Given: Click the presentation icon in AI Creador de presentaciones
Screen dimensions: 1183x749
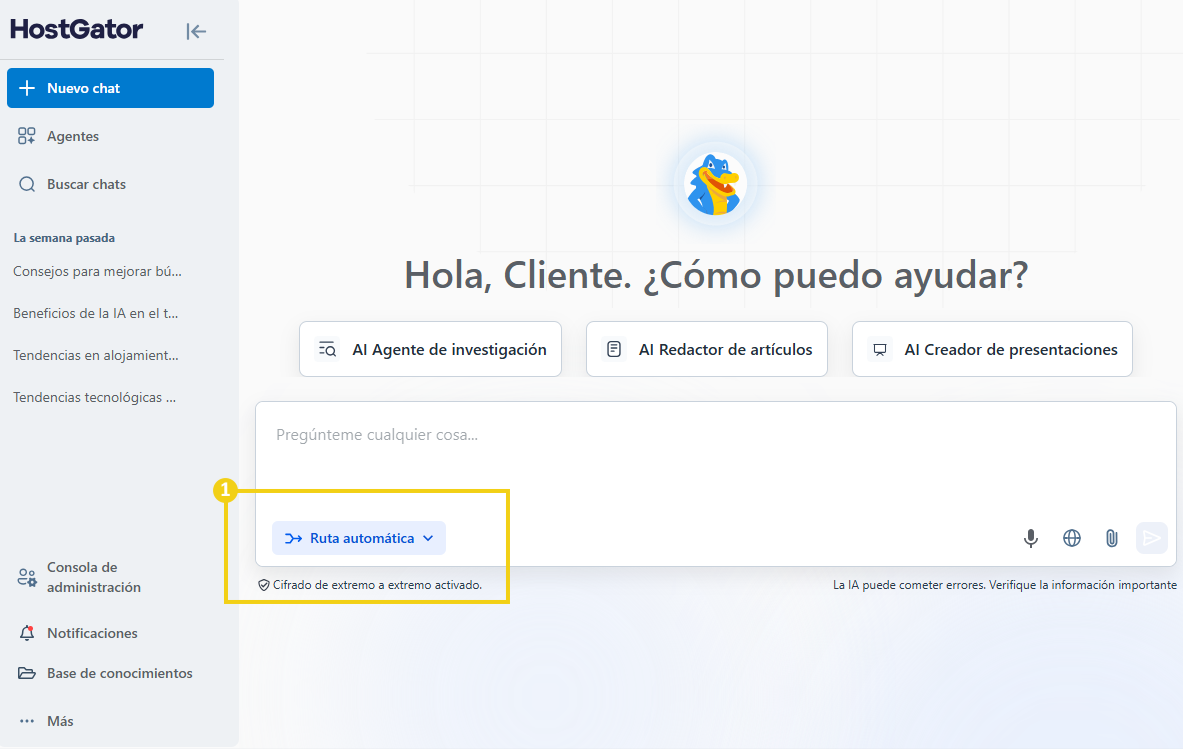Looking at the screenshot, I should (x=880, y=349).
